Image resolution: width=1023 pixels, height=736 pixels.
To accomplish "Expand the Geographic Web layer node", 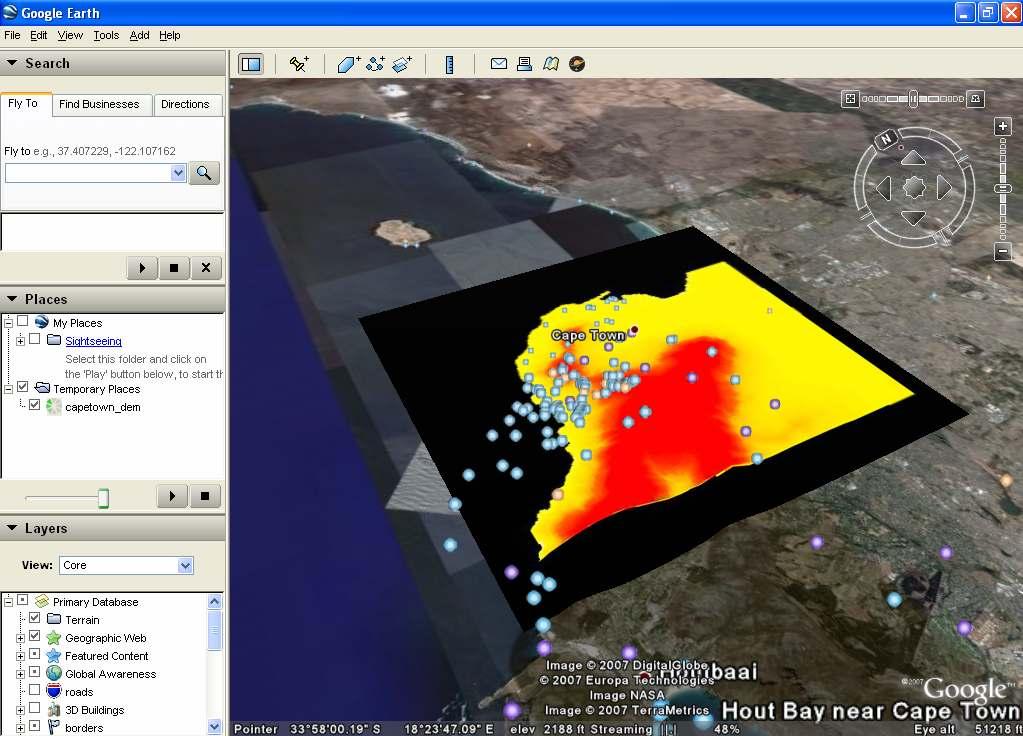I will 20,638.
